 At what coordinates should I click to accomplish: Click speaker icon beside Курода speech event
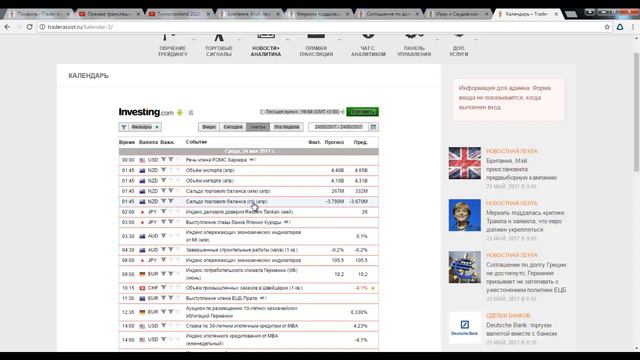click(287, 222)
